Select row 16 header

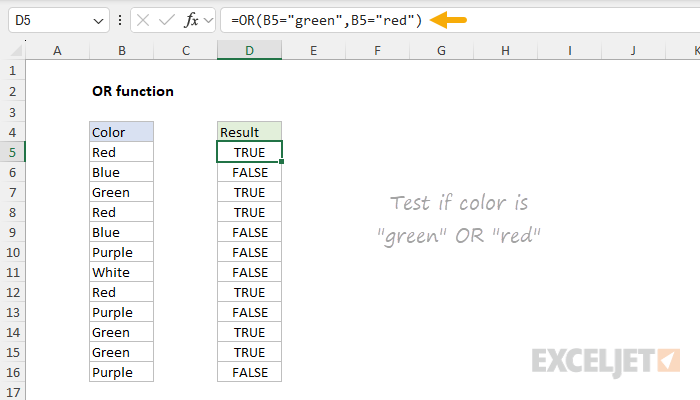tap(12, 372)
